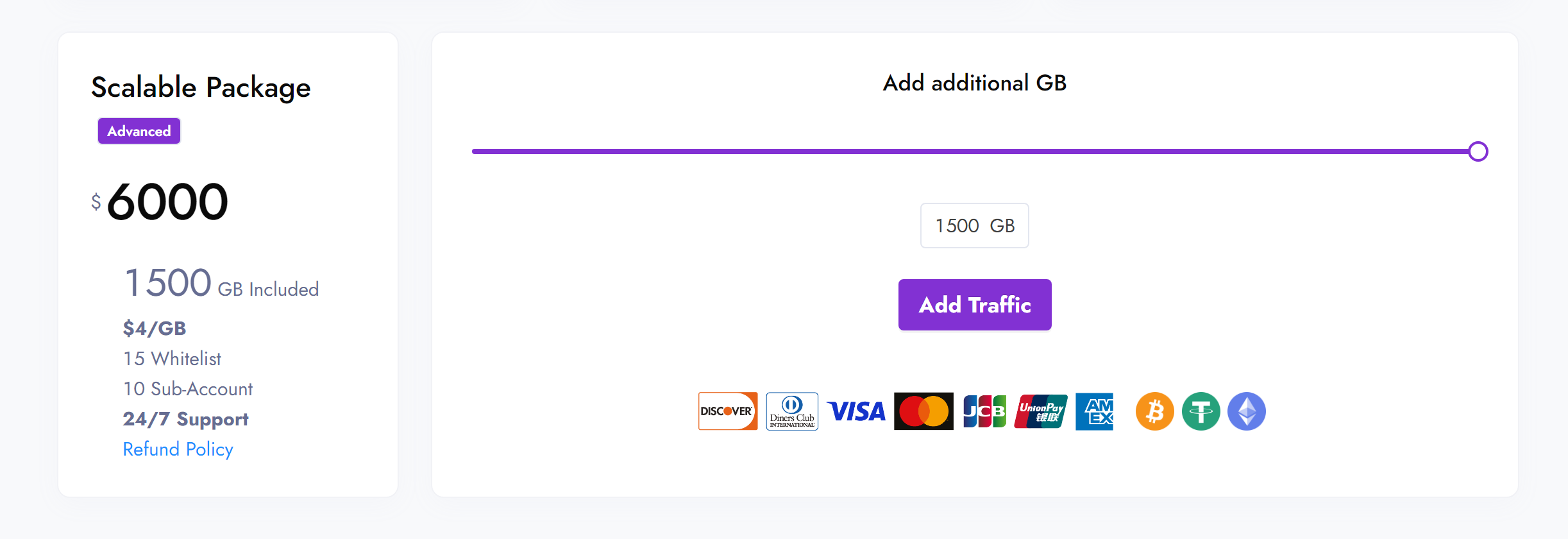Click the Advanced package badge
This screenshot has height=539, width=1568.
pos(139,131)
